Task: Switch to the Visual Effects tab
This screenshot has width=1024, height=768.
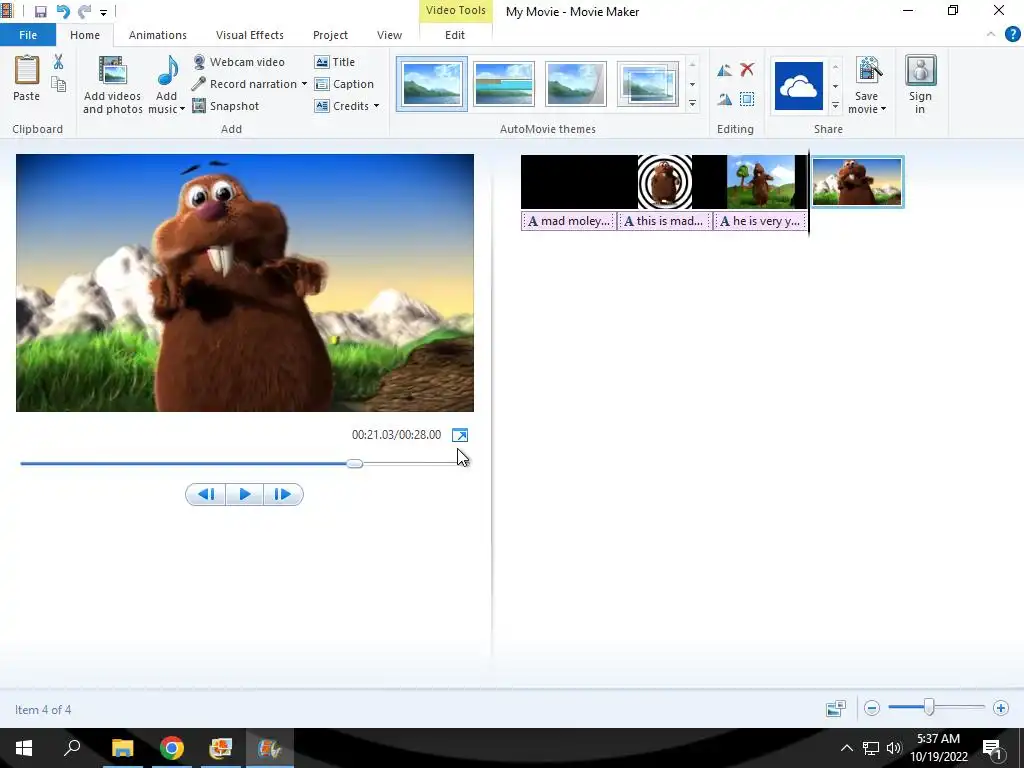Action: 249,35
